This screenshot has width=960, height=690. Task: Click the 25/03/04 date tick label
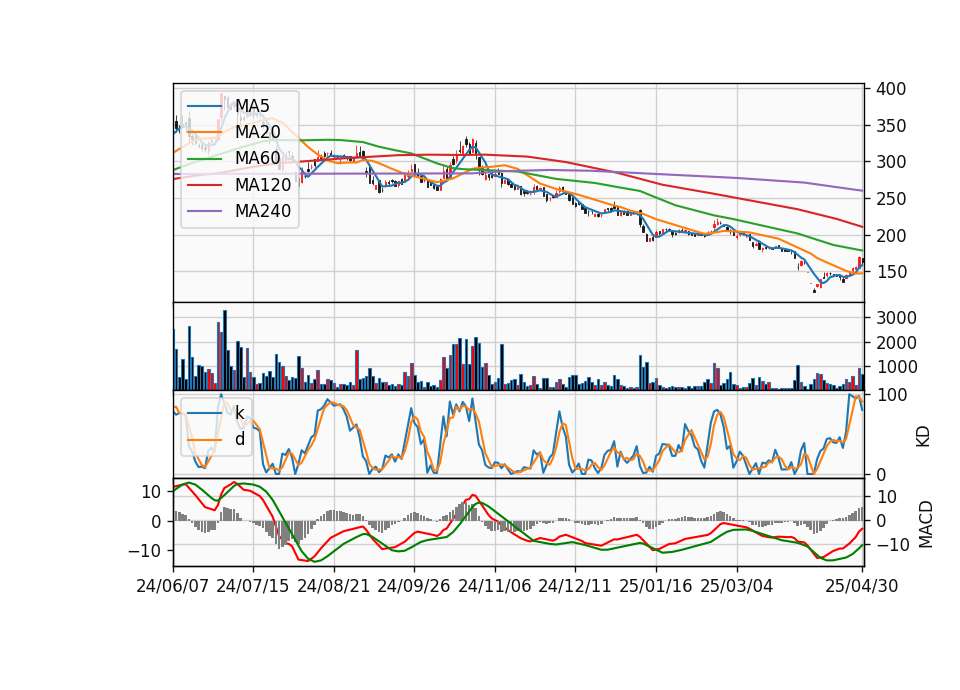point(737,586)
